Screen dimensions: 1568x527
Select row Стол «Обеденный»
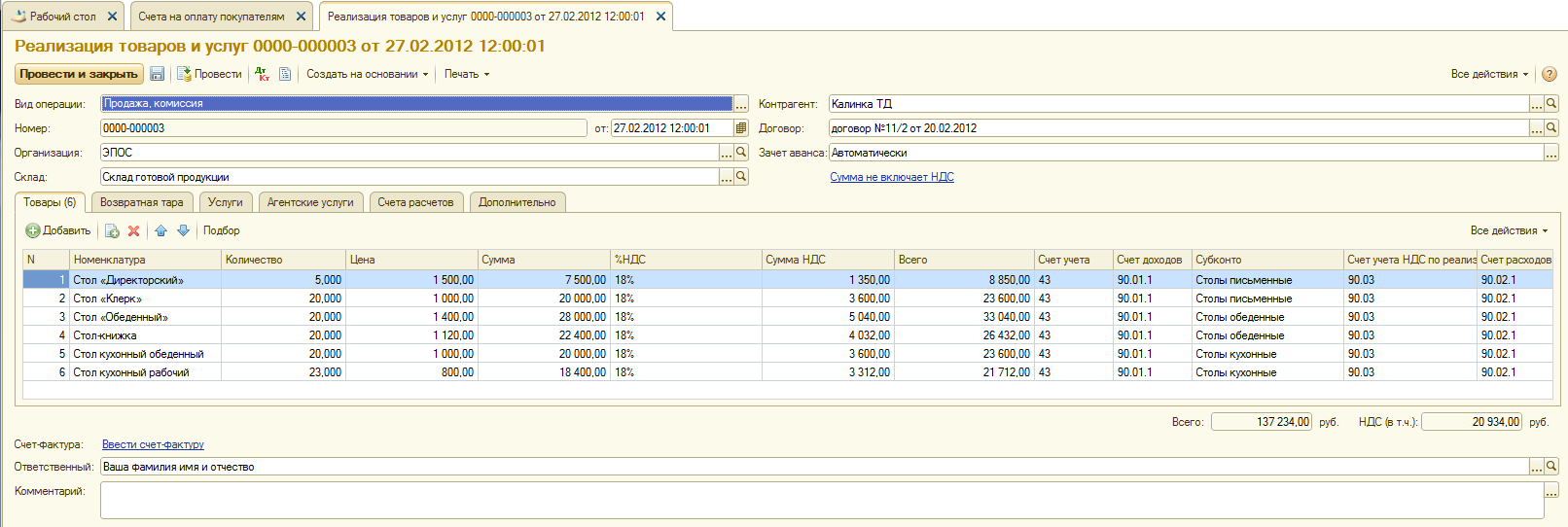coord(788,317)
